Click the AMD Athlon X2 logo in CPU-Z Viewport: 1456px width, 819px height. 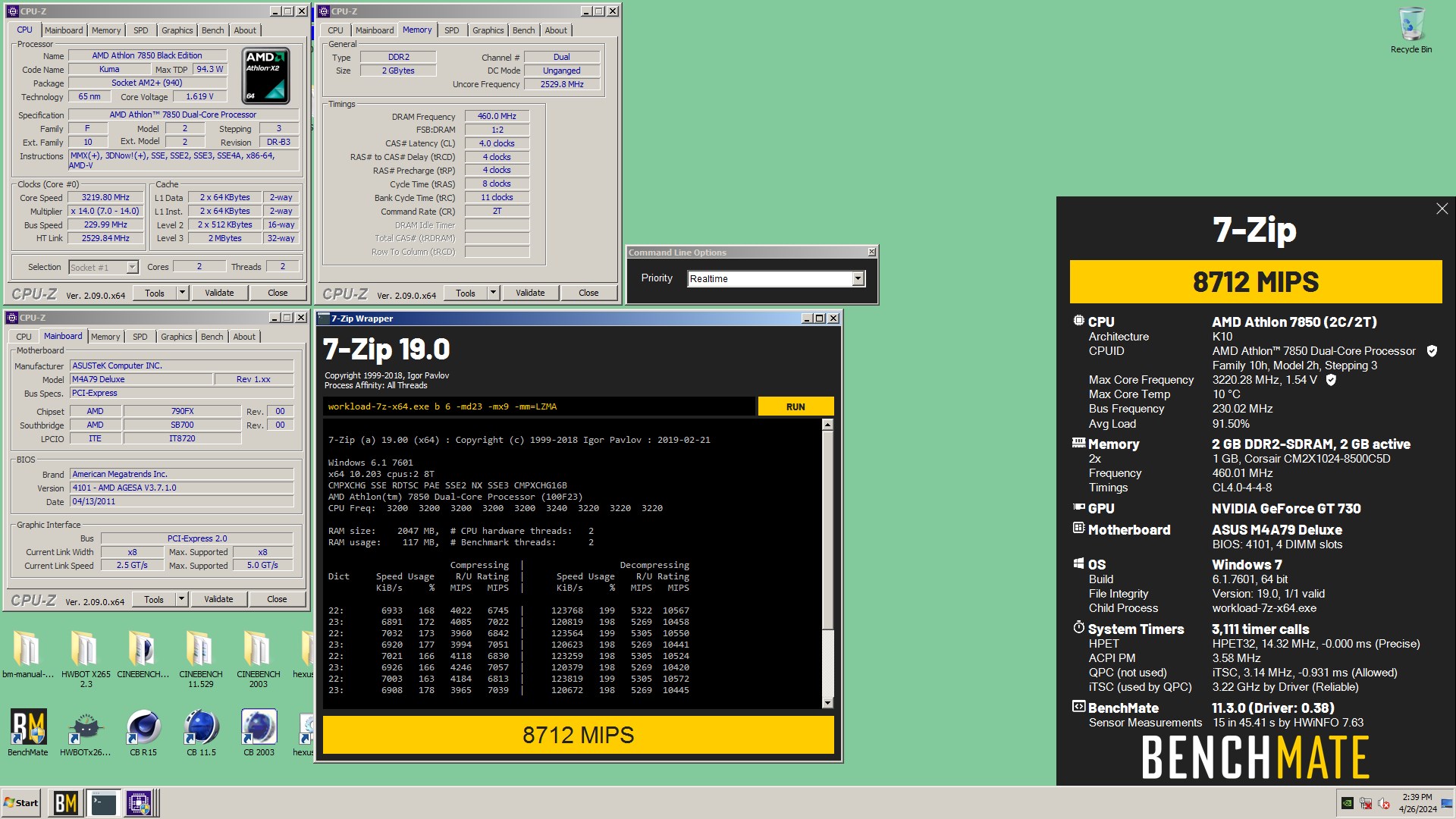(x=265, y=75)
